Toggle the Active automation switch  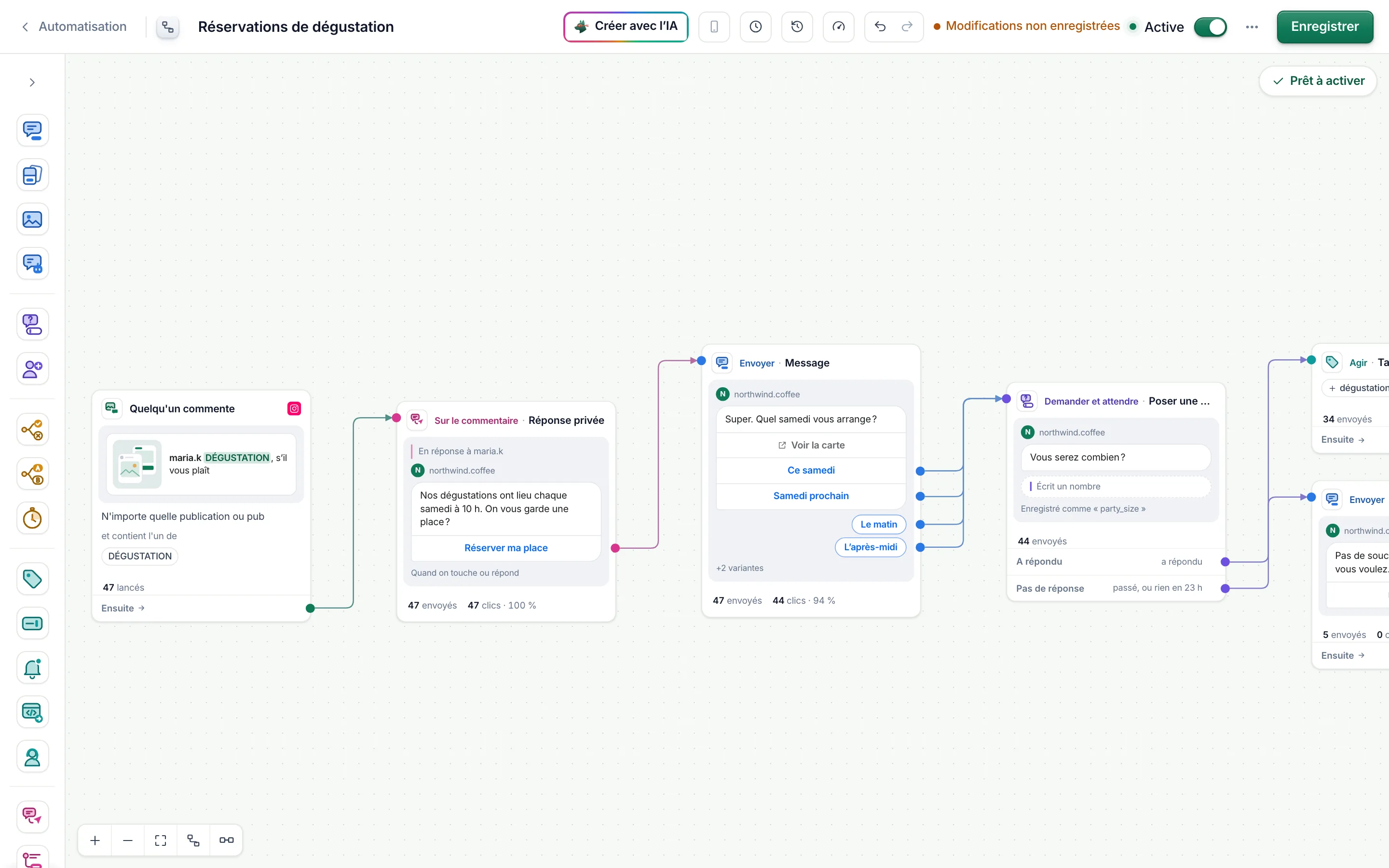1210,27
